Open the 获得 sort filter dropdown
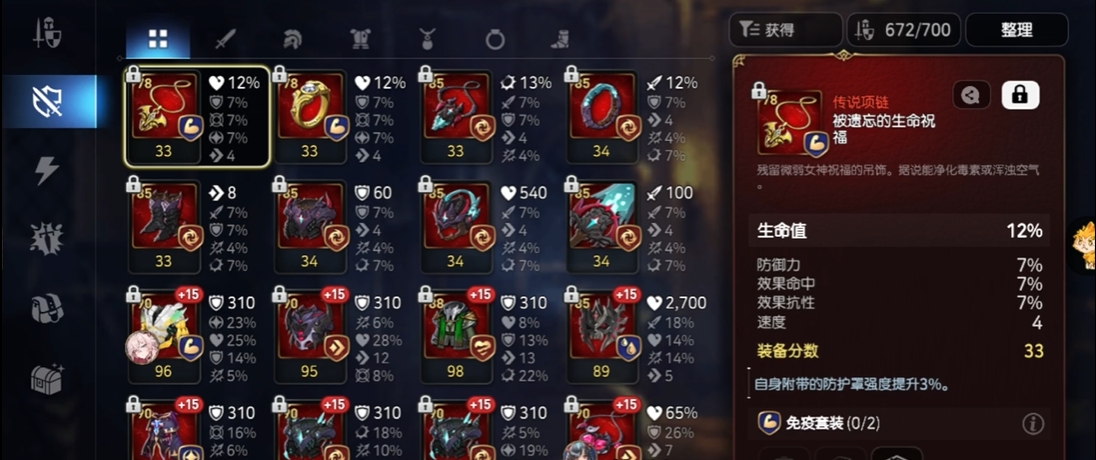Image resolution: width=1096 pixels, height=460 pixels. 785,29
